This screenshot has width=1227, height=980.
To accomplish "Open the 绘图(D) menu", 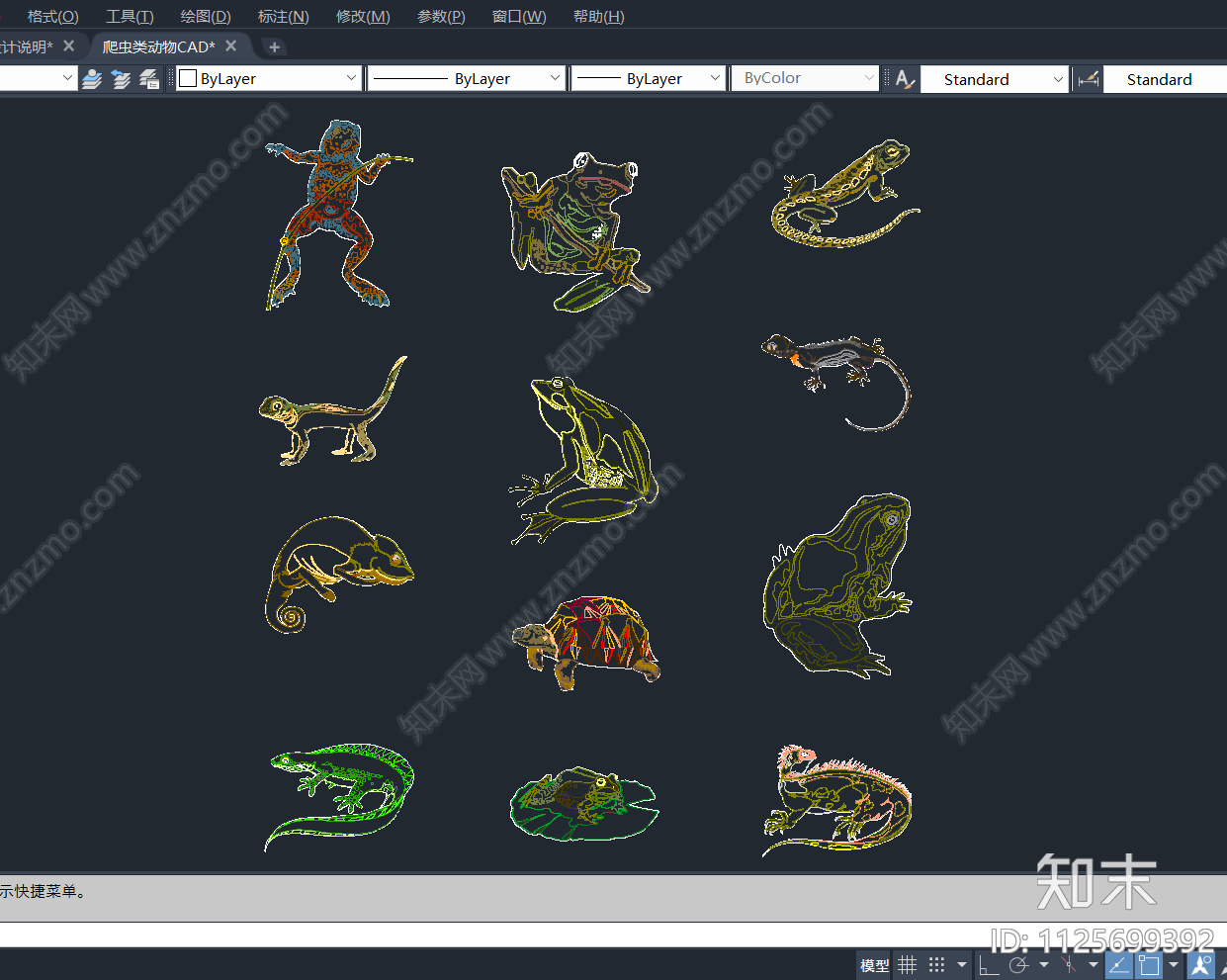I will click(206, 17).
